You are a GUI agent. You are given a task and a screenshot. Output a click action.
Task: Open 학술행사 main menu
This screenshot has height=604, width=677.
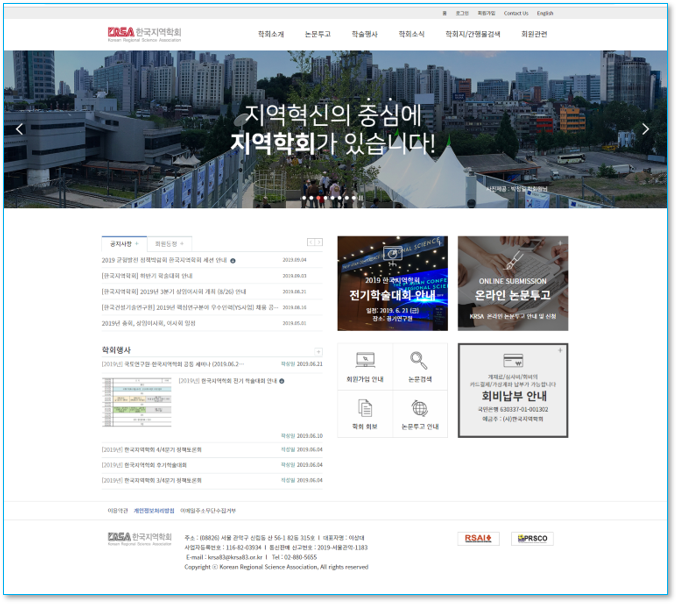(364, 34)
